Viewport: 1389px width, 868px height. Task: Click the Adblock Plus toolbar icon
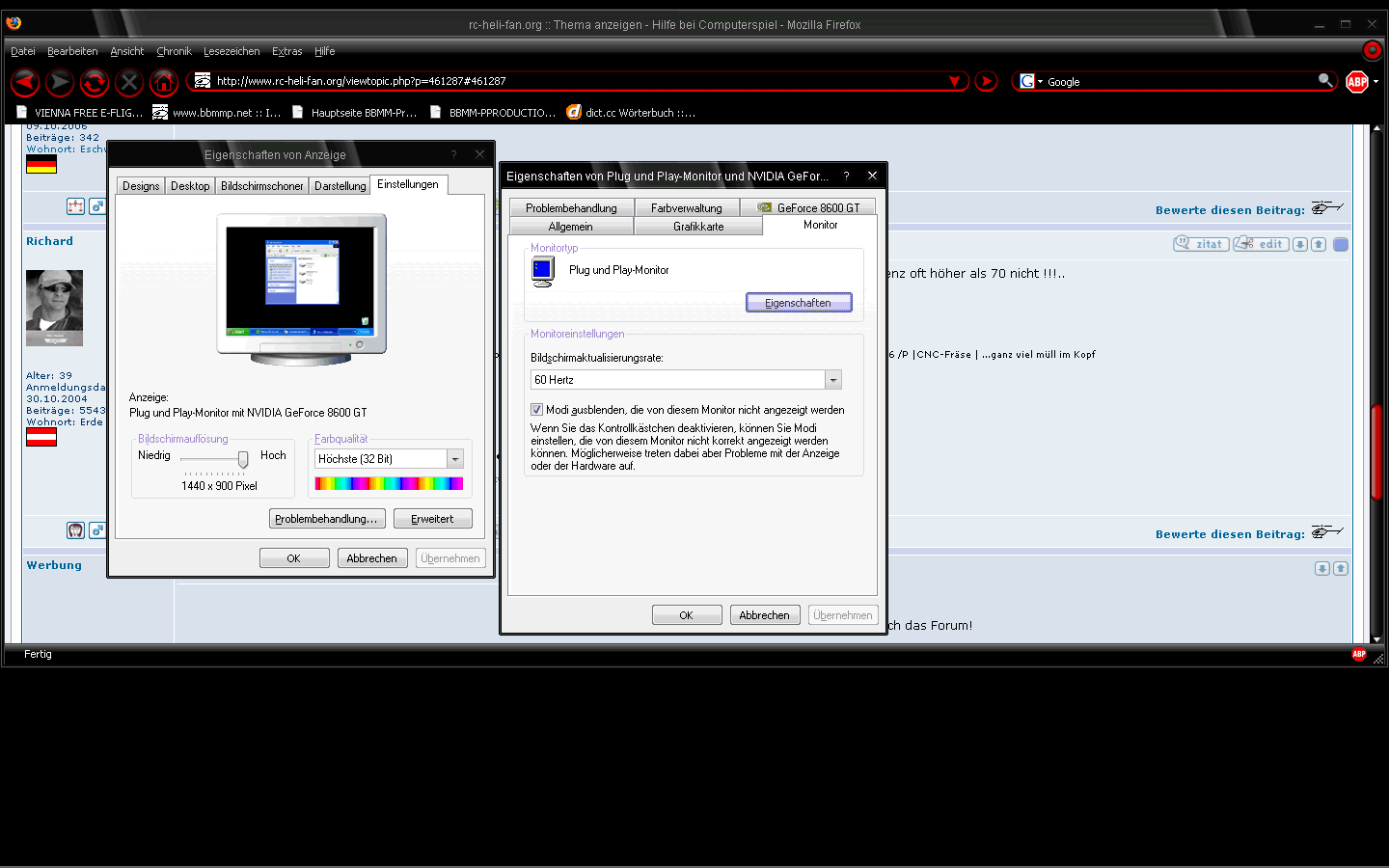pyautogui.click(x=1357, y=82)
